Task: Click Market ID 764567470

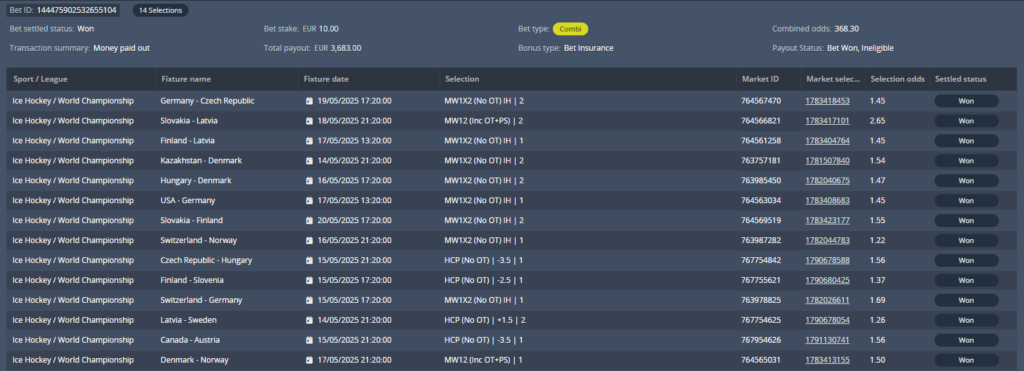Action: (761, 101)
